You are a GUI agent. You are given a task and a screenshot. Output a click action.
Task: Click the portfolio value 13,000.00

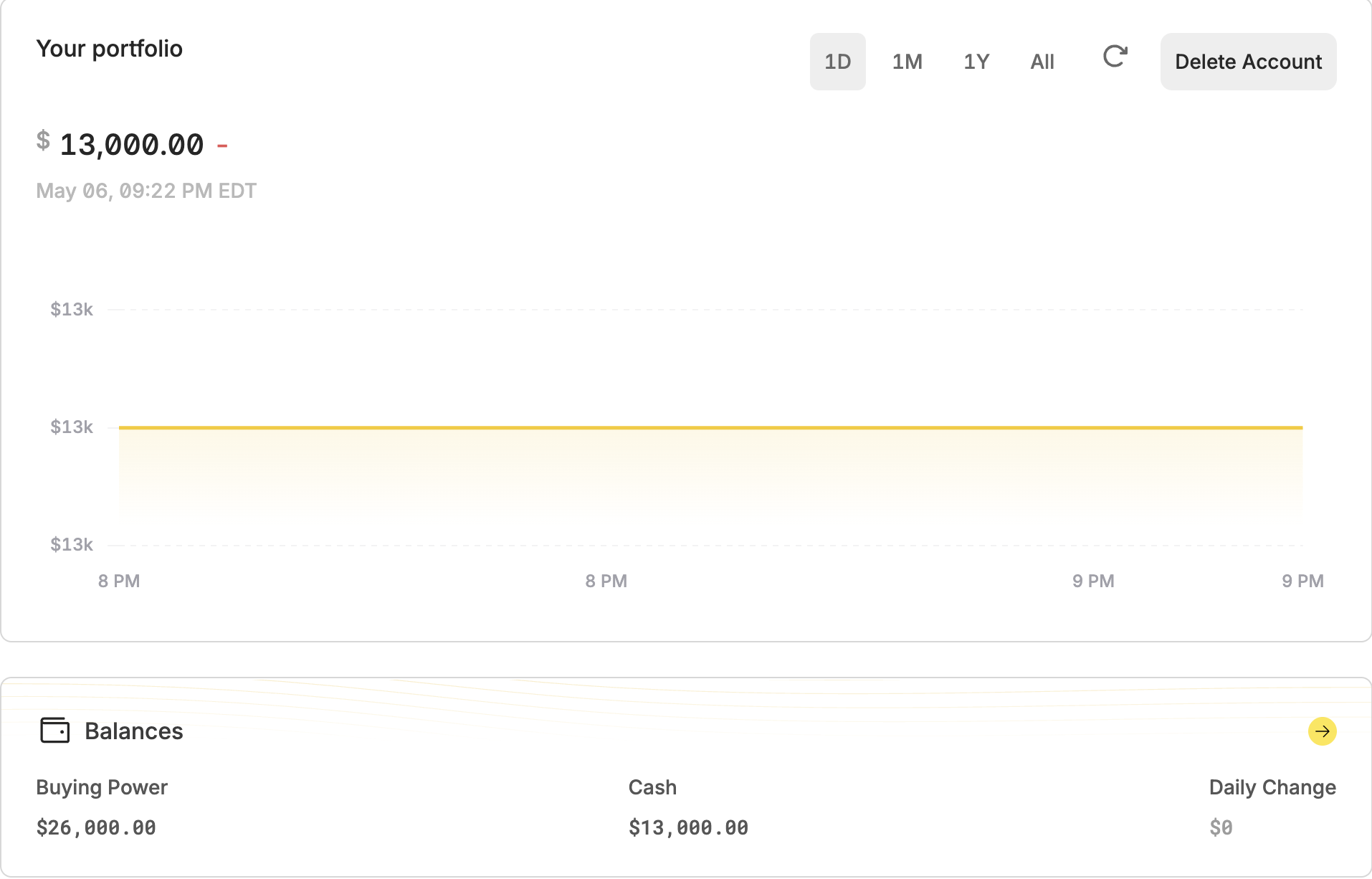[x=132, y=145]
